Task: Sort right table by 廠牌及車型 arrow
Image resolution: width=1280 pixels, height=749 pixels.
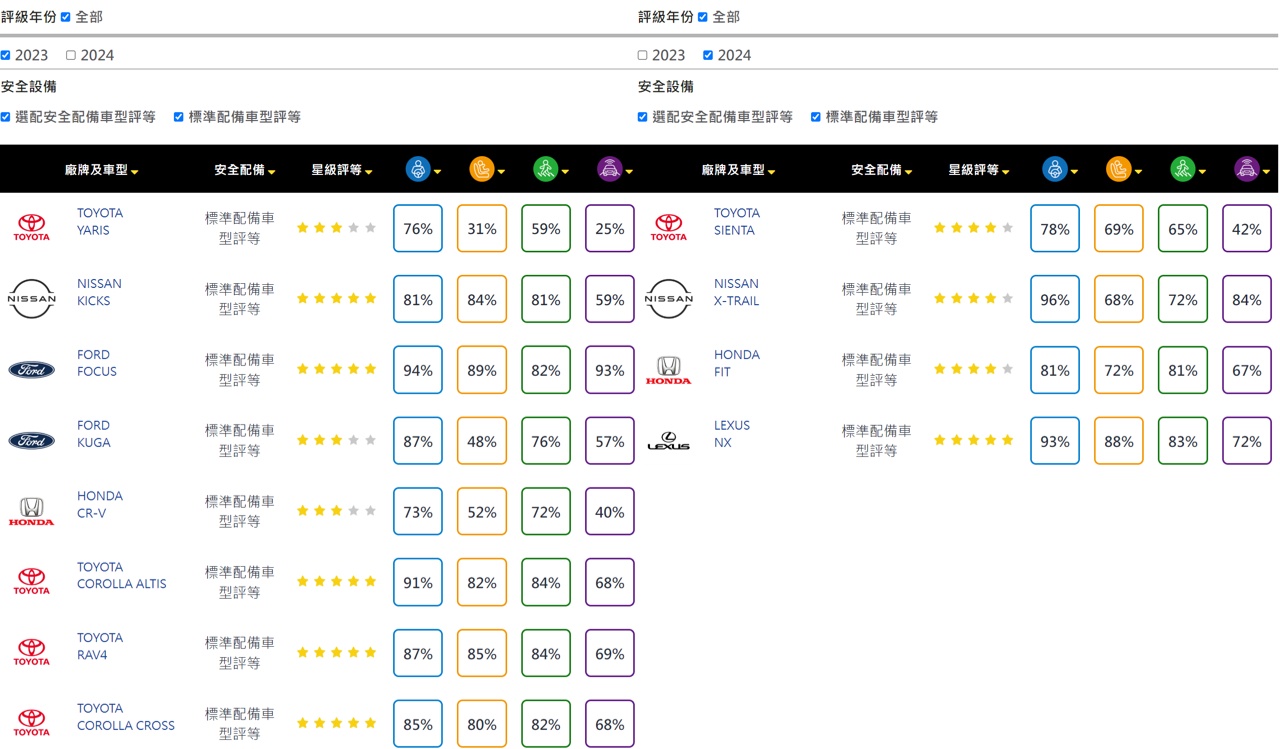Action: 772,172
